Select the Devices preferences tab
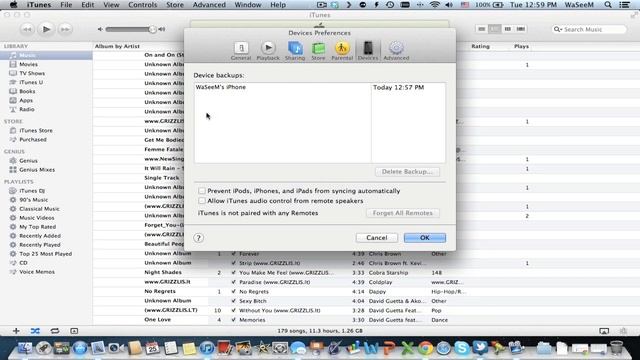This screenshot has width=640, height=360. pos(368,51)
